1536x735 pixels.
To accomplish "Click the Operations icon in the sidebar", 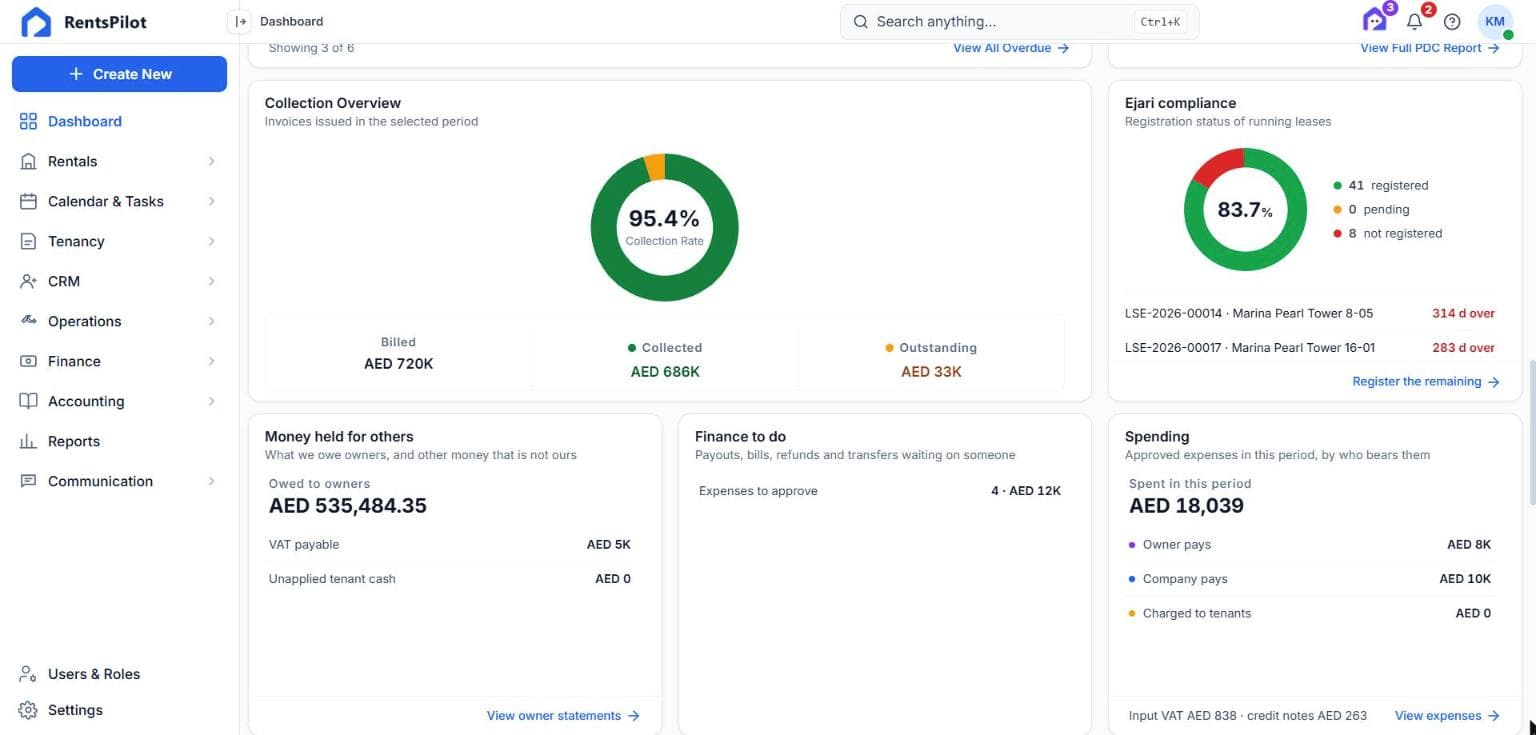I will click(x=28, y=321).
